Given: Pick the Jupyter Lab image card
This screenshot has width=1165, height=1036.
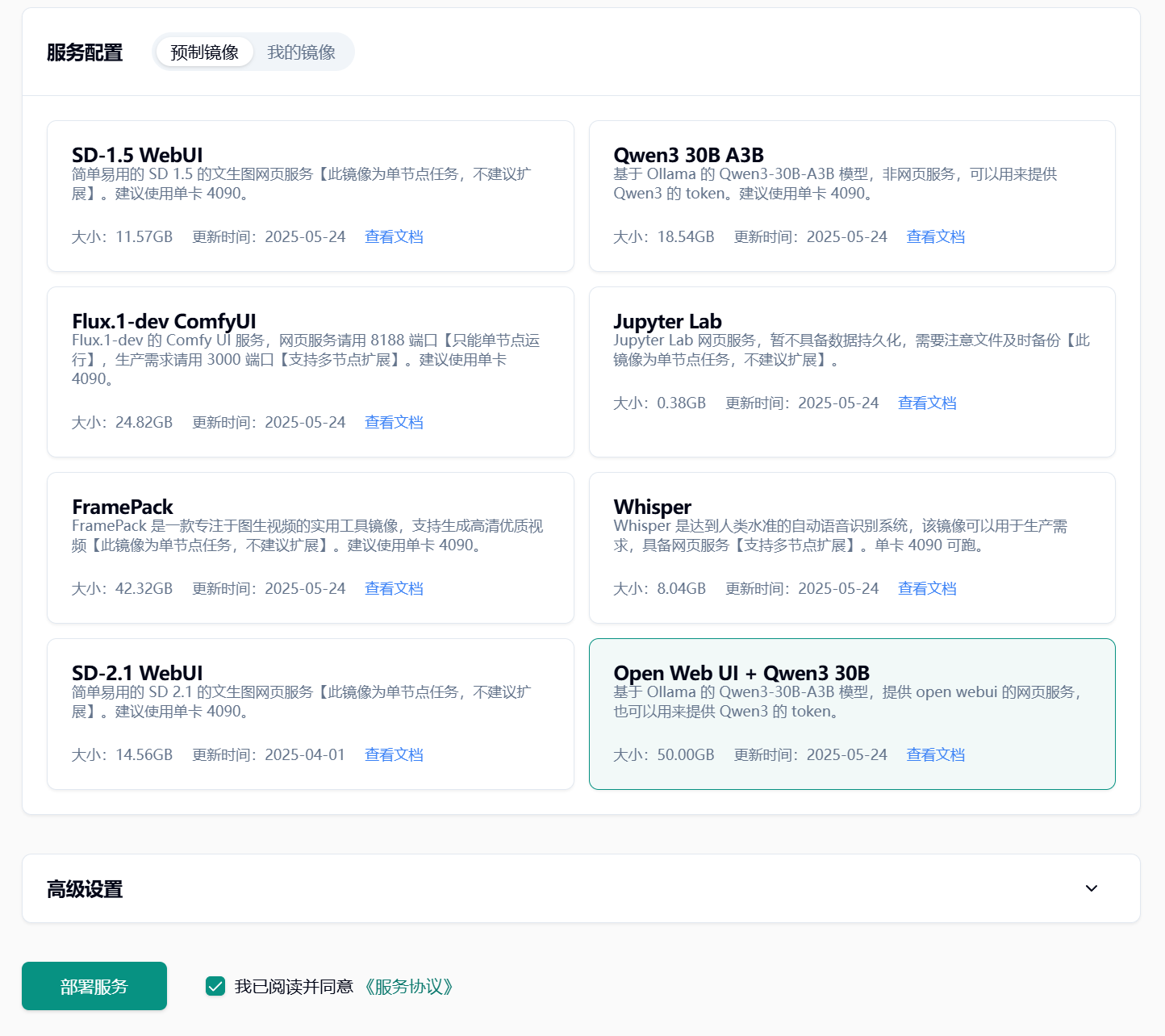Looking at the screenshot, I should pyautogui.click(x=851, y=371).
